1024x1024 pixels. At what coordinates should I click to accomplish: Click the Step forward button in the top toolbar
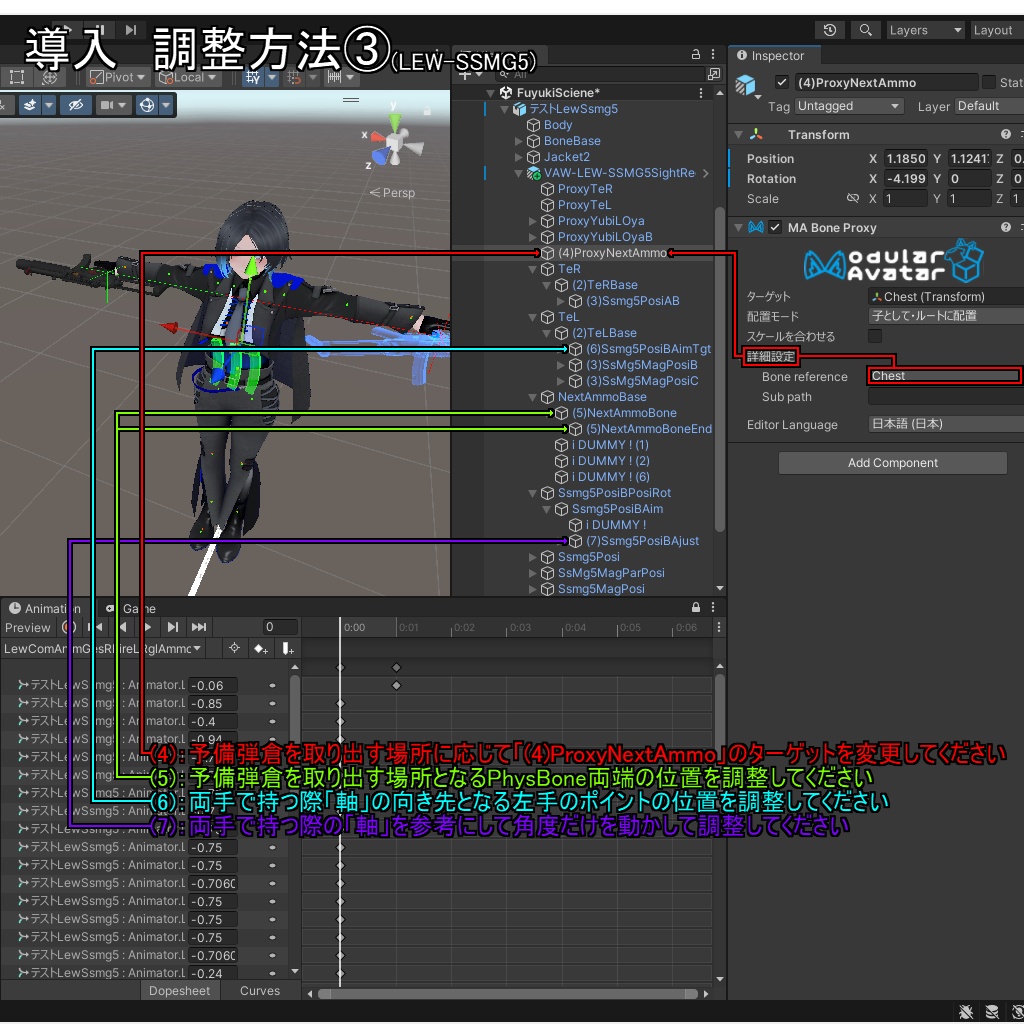click(x=131, y=29)
